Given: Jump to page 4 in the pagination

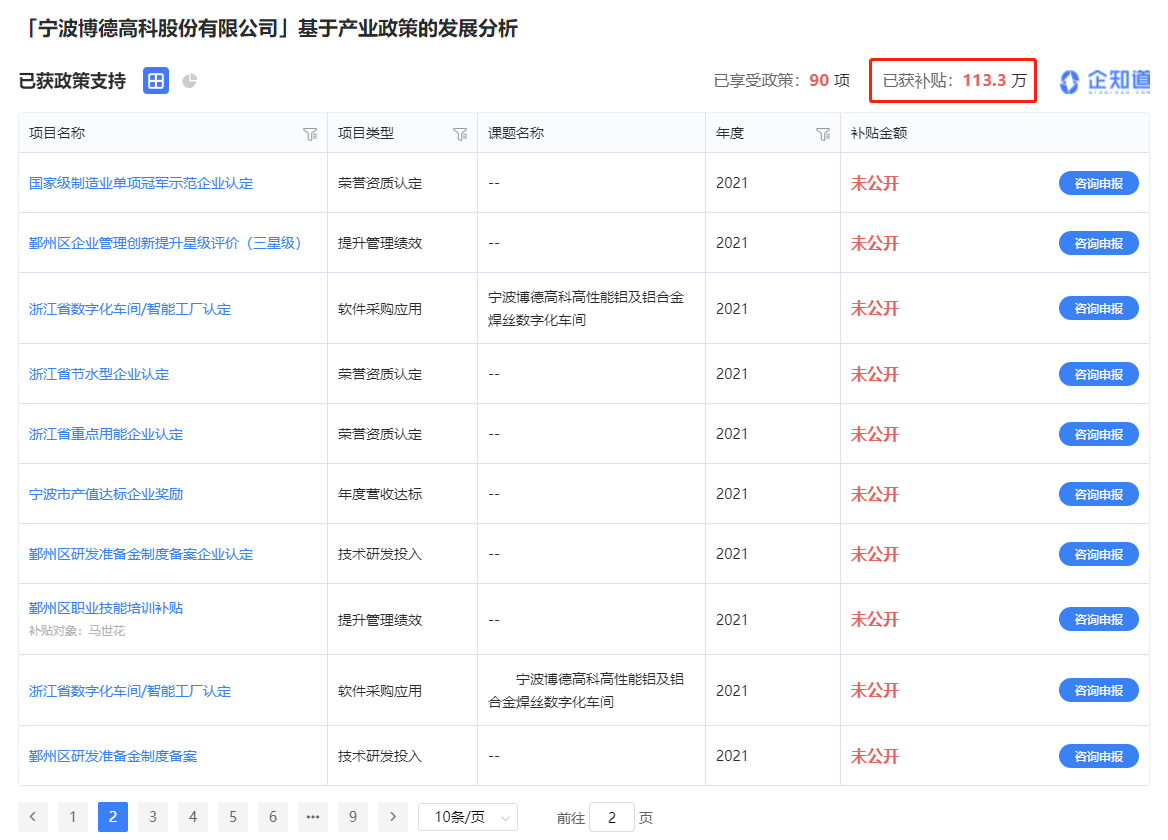Looking at the screenshot, I should (x=193, y=817).
